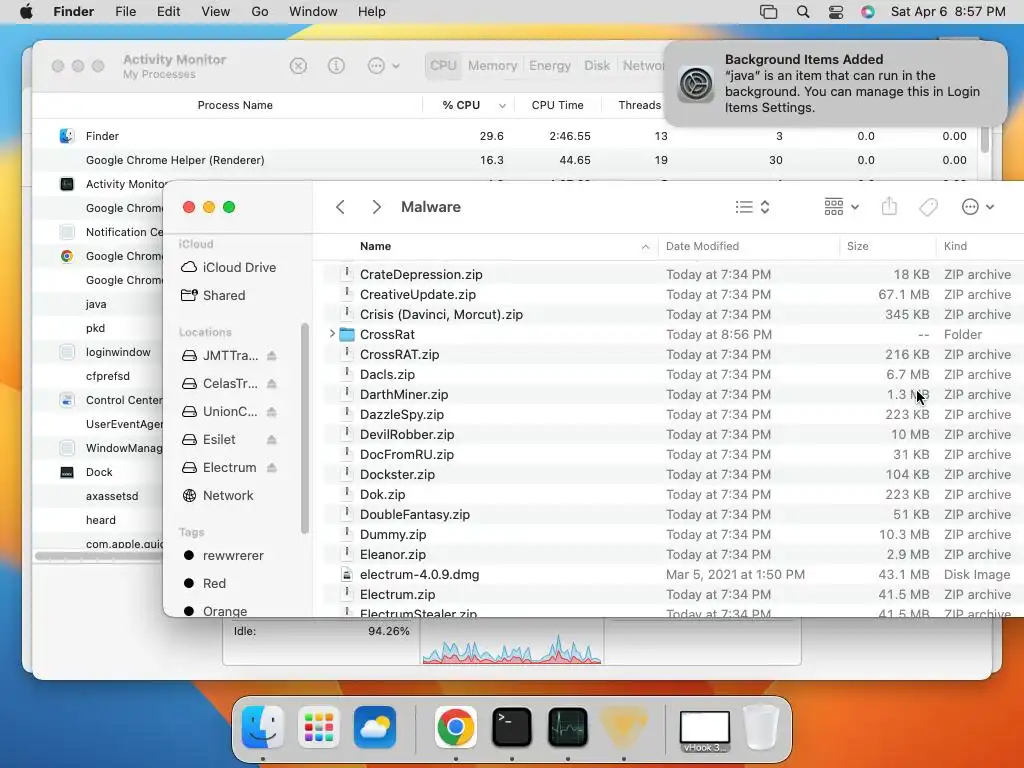Switch to Memory tab in Activity Monitor
1024x768 pixels.
point(492,66)
